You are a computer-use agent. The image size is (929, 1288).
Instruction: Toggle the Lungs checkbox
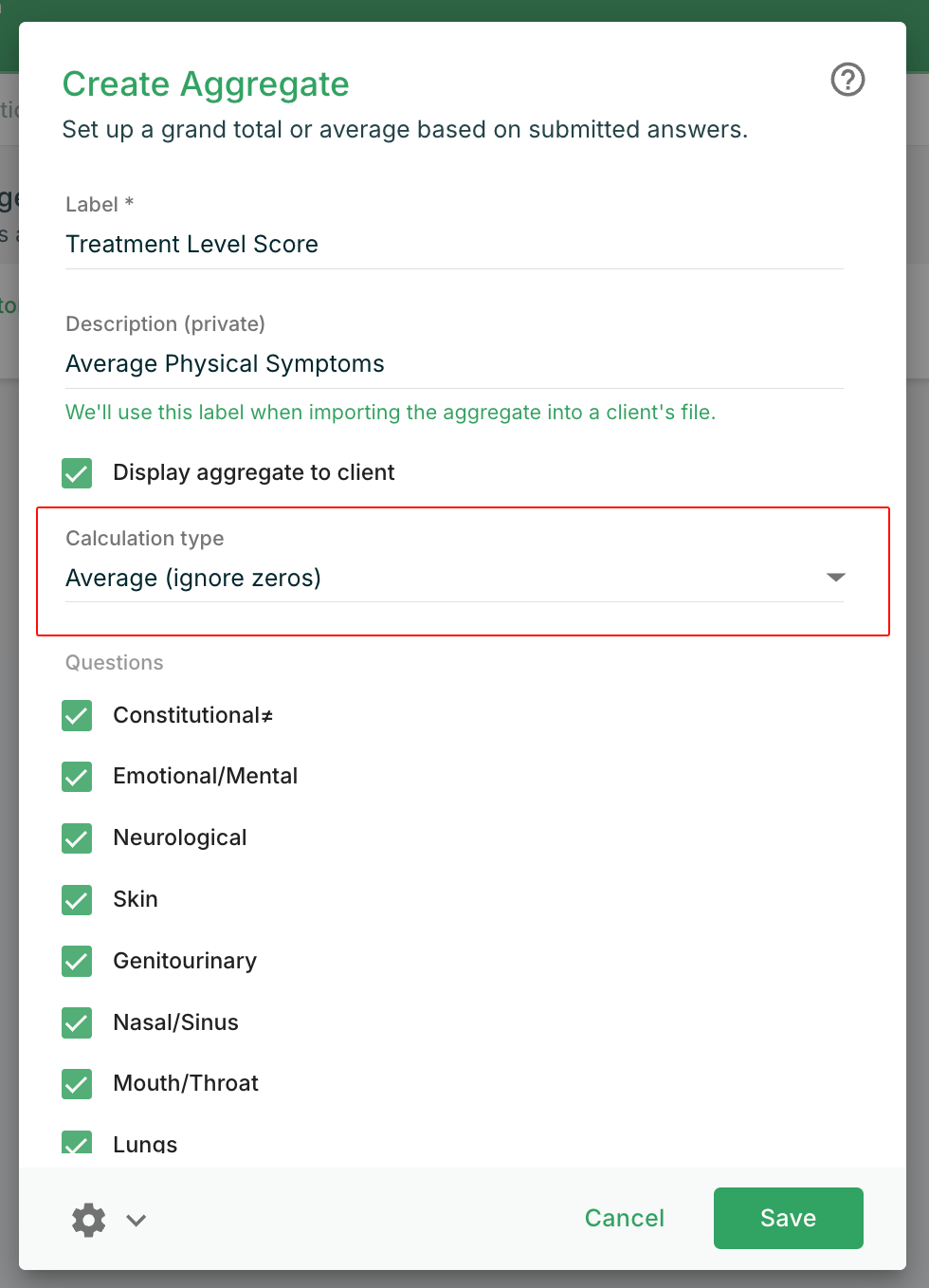77,1143
